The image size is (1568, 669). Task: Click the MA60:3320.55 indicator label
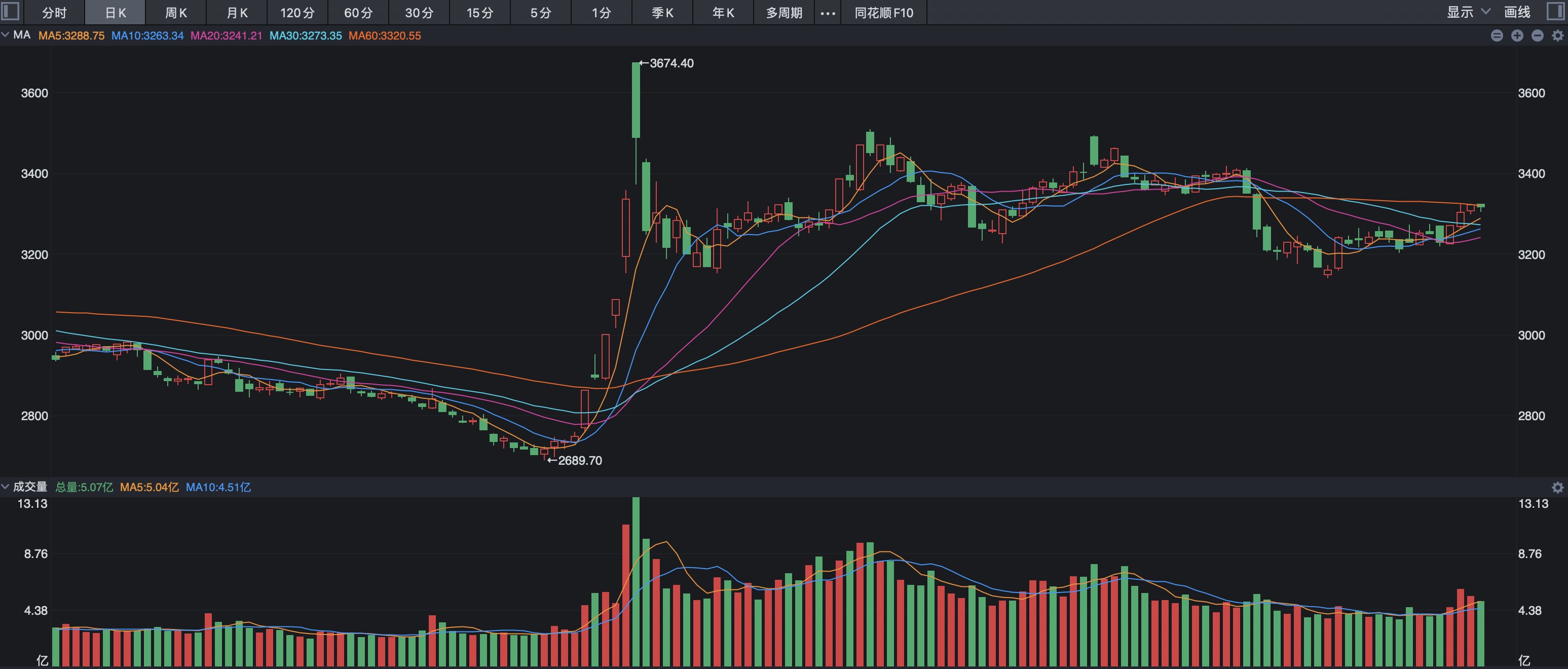(384, 36)
